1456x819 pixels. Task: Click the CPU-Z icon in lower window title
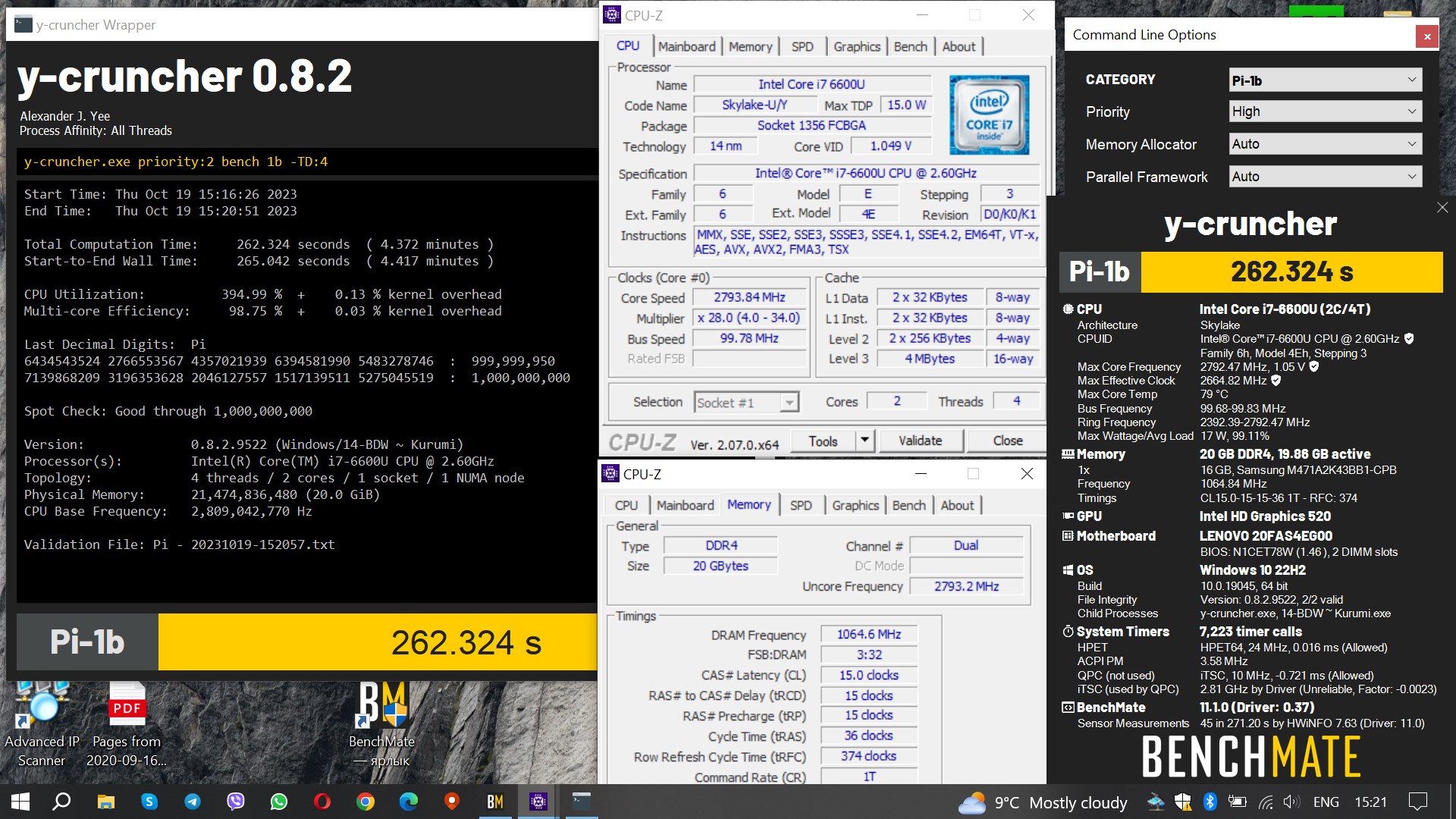610,474
